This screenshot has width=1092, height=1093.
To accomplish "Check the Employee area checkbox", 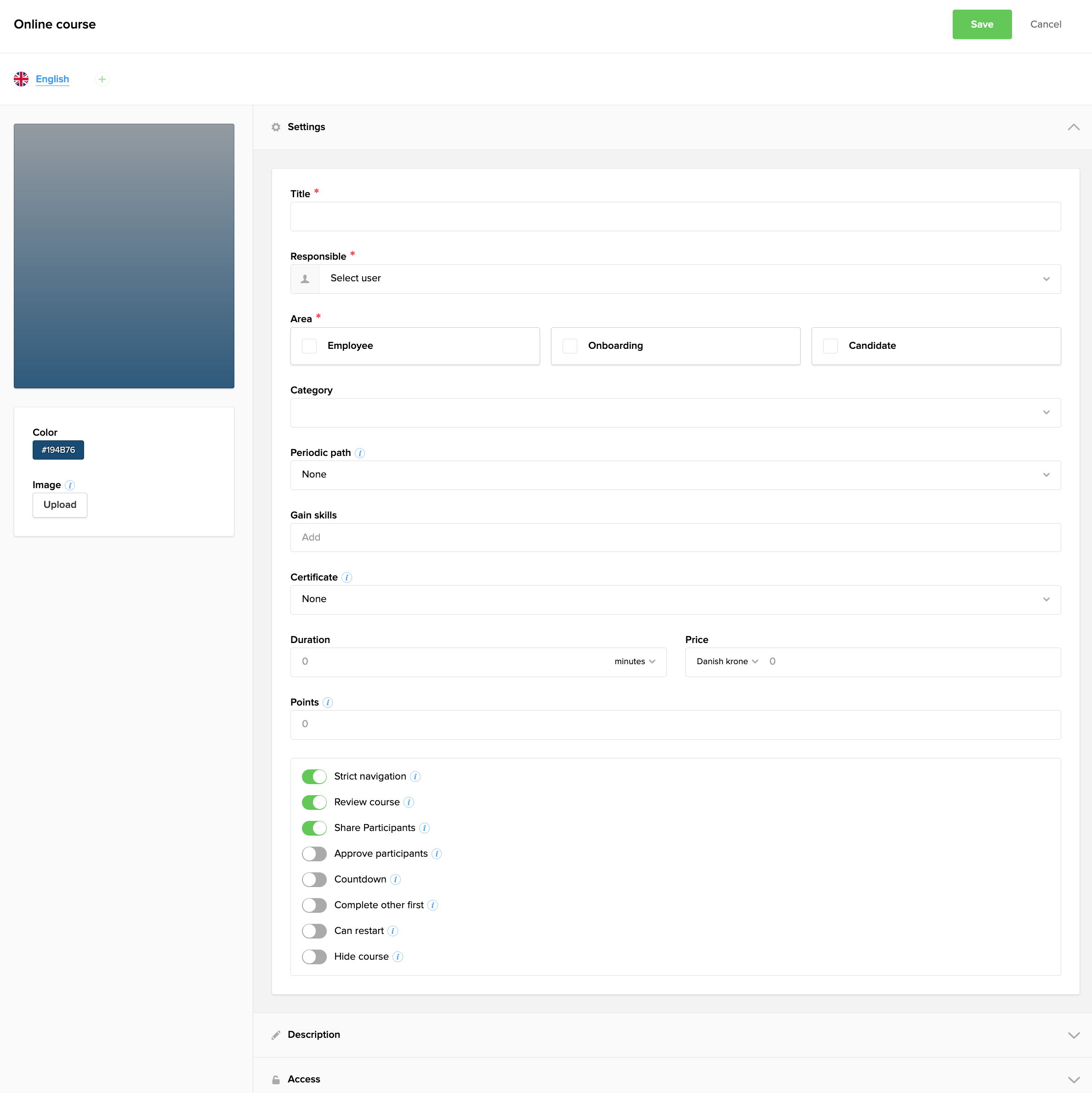I will (309, 346).
